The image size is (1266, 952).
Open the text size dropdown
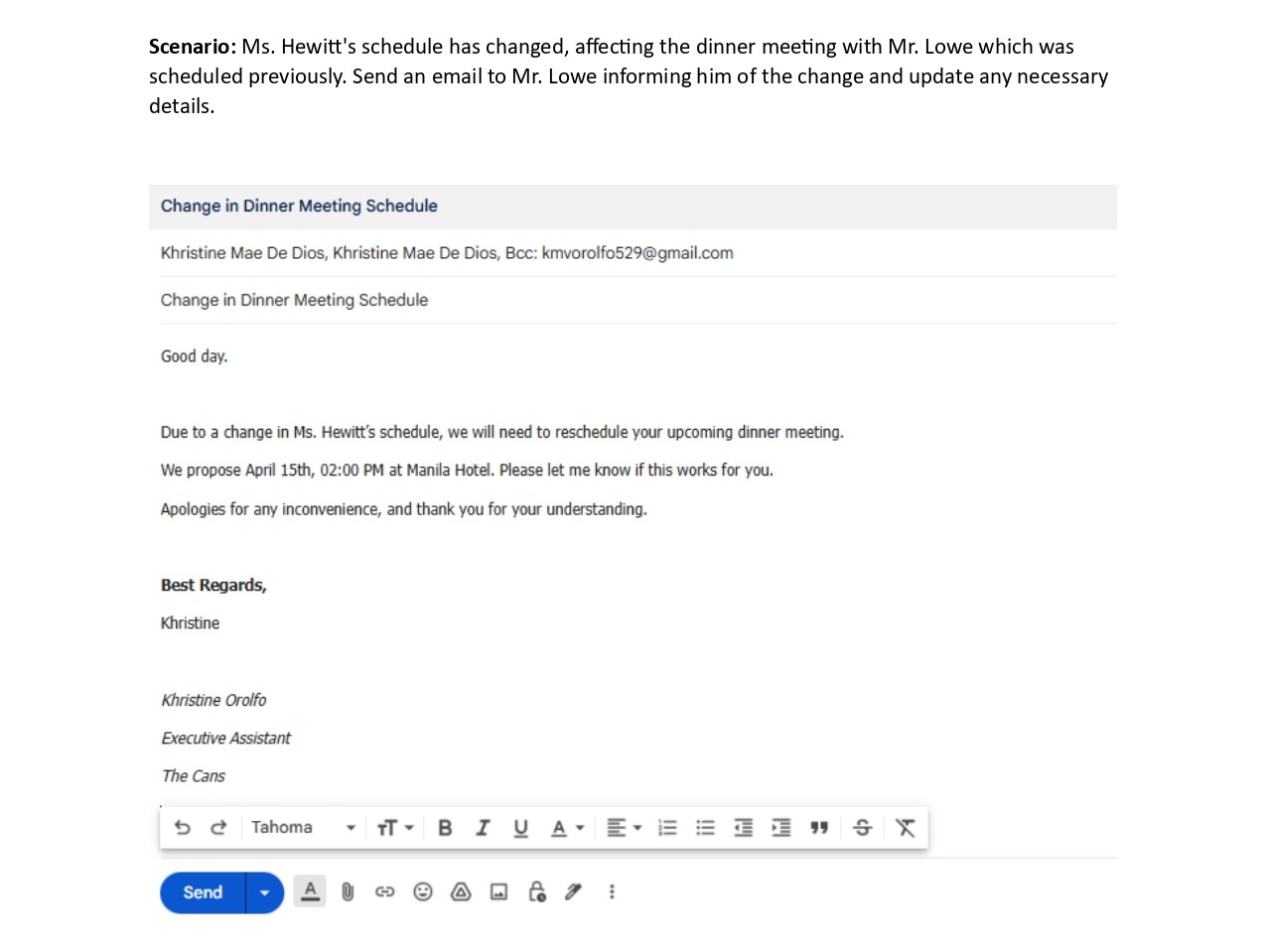pyautogui.click(x=394, y=828)
